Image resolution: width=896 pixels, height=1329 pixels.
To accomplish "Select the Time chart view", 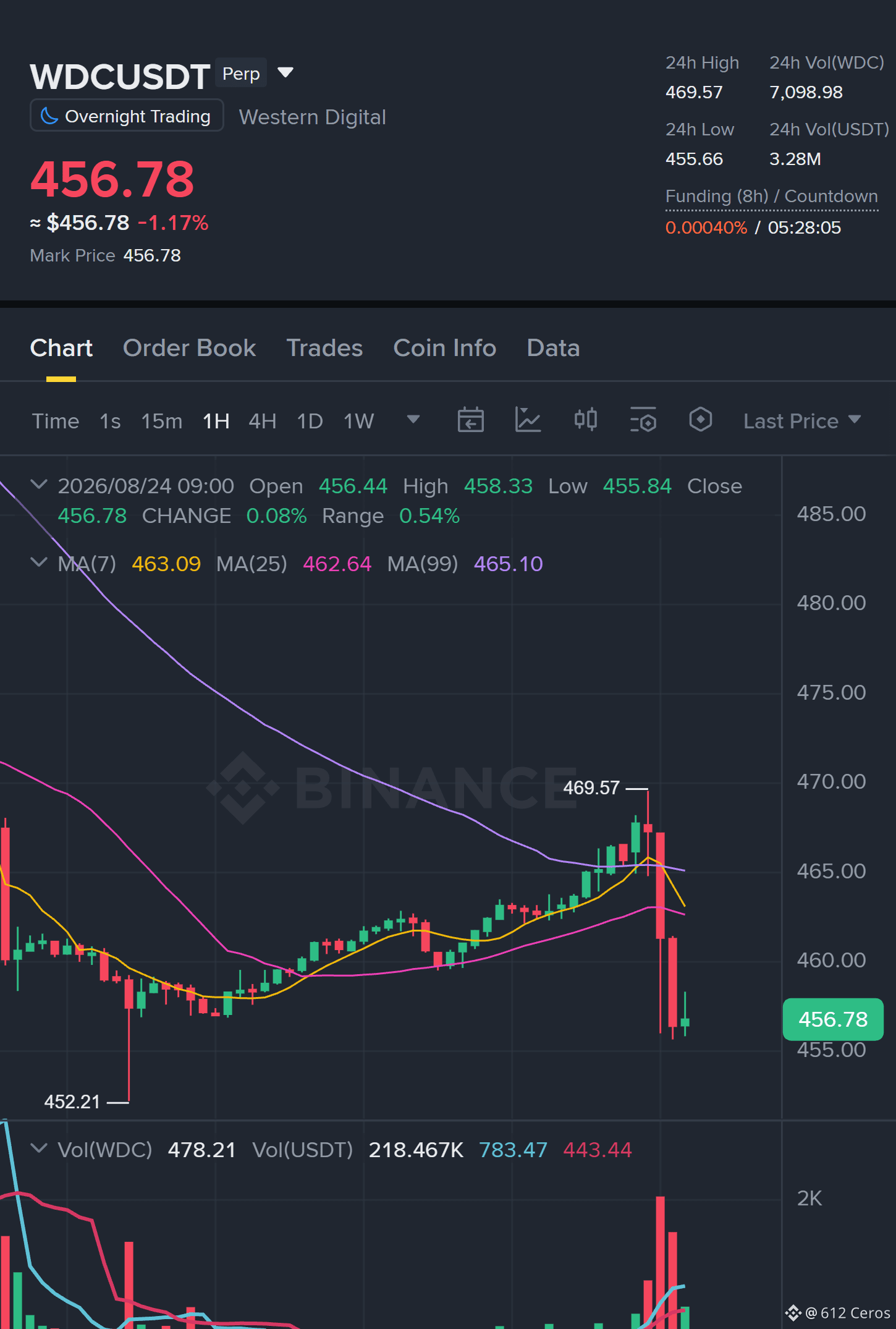I will click(56, 421).
